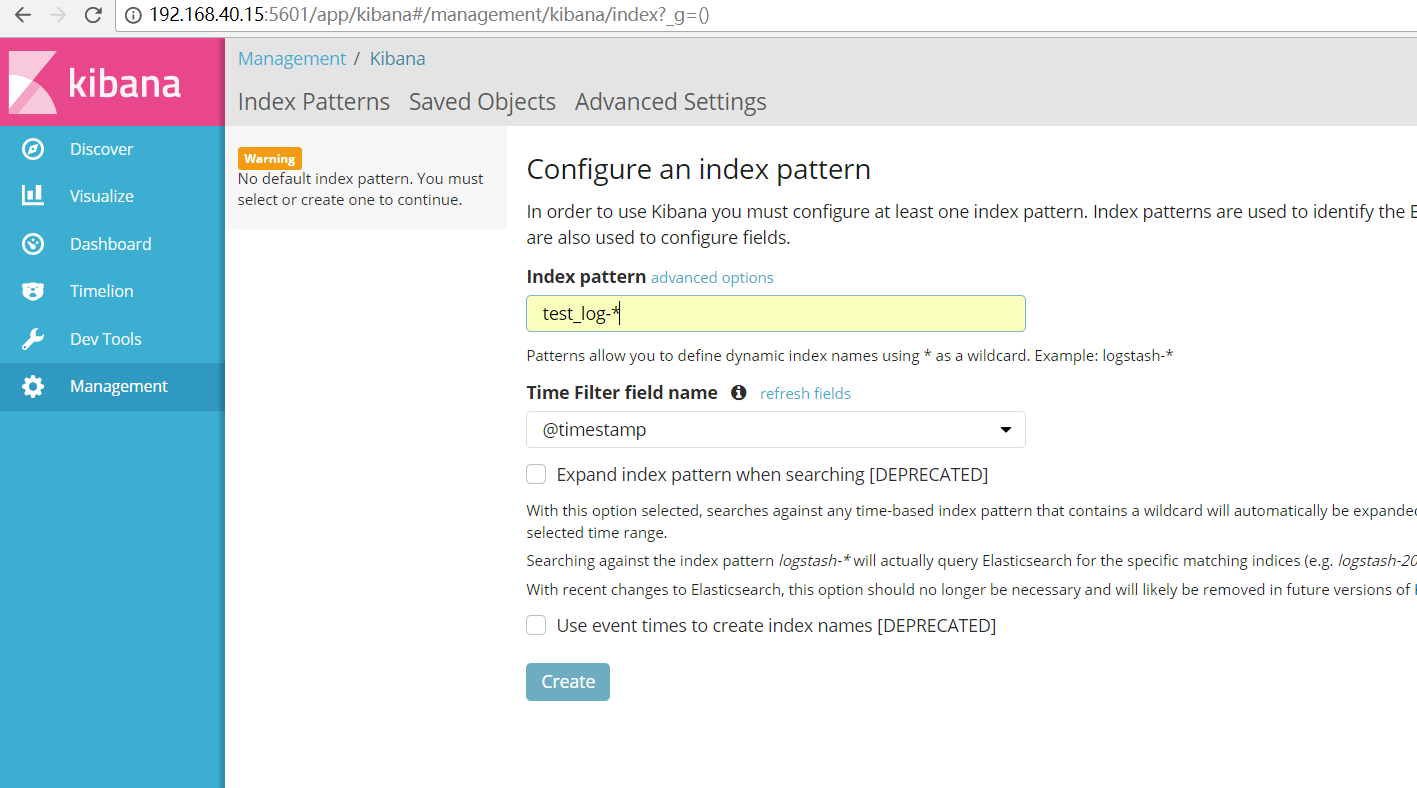Click the Configure an index pattern heading
The width and height of the screenshot is (1417, 788).
click(699, 169)
